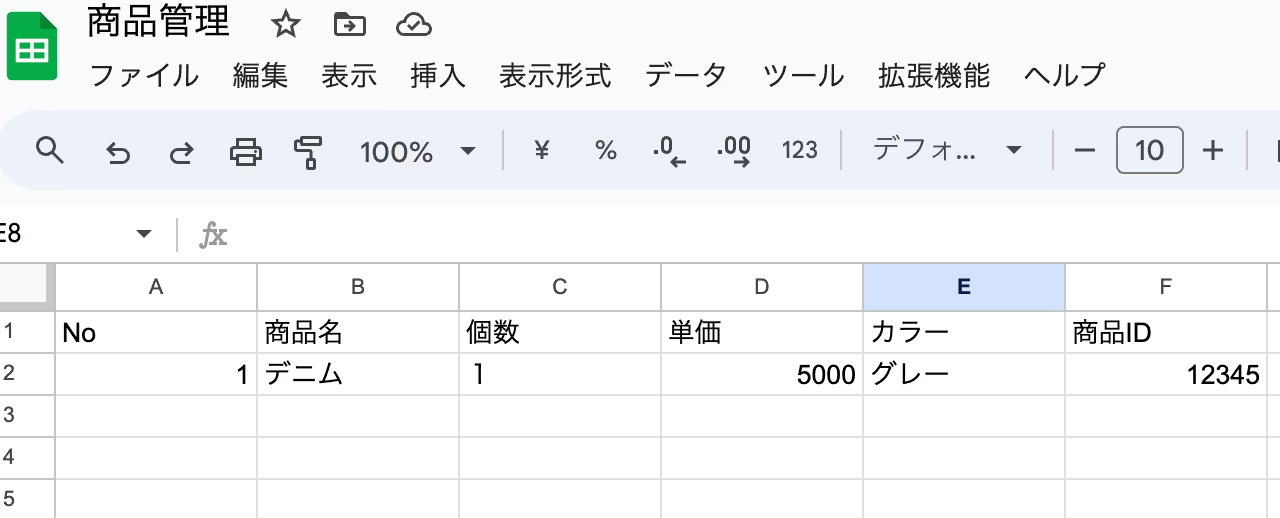Select cell containing グレー
Image resolution: width=1280 pixels, height=518 pixels.
[x=964, y=374]
